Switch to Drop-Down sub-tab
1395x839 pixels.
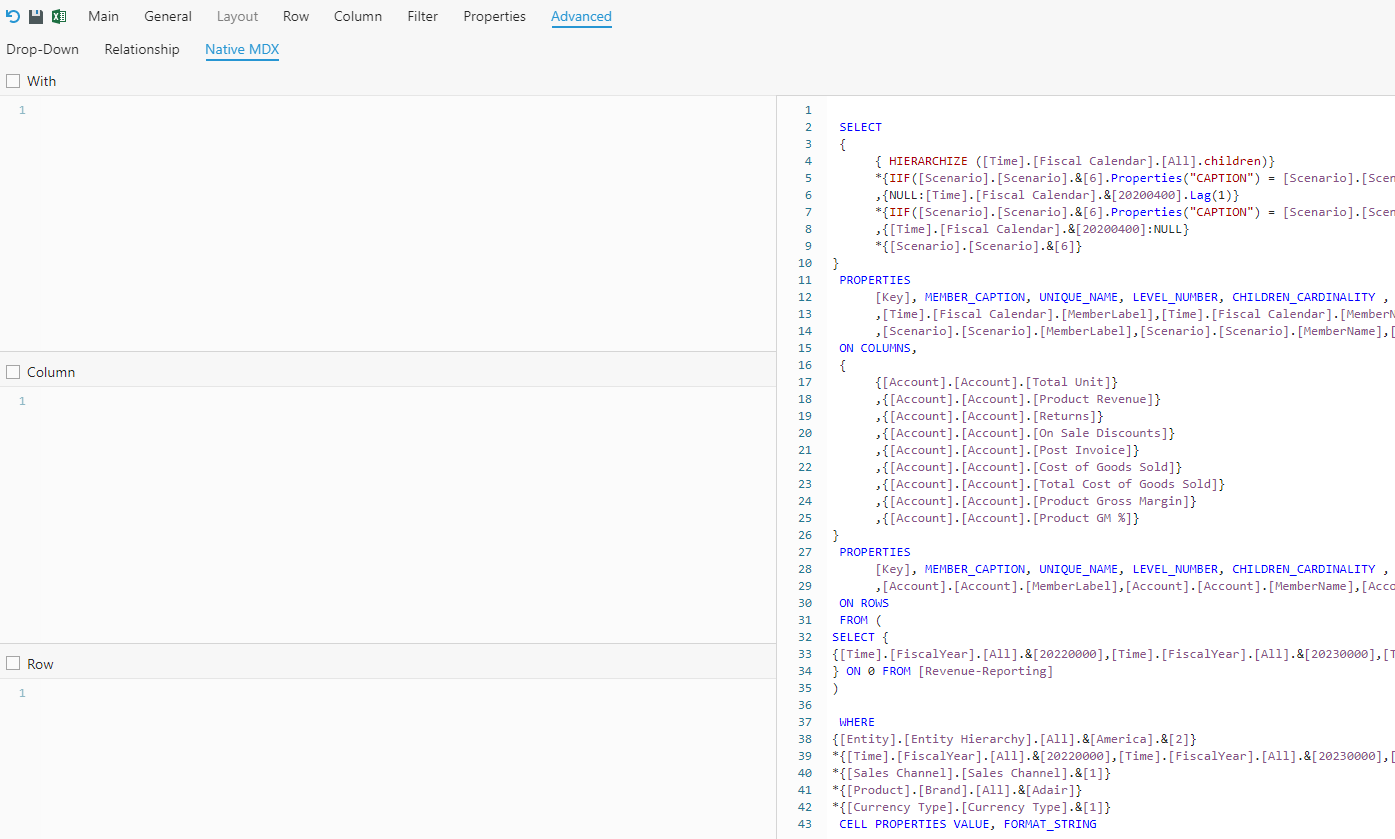(43, 49)
